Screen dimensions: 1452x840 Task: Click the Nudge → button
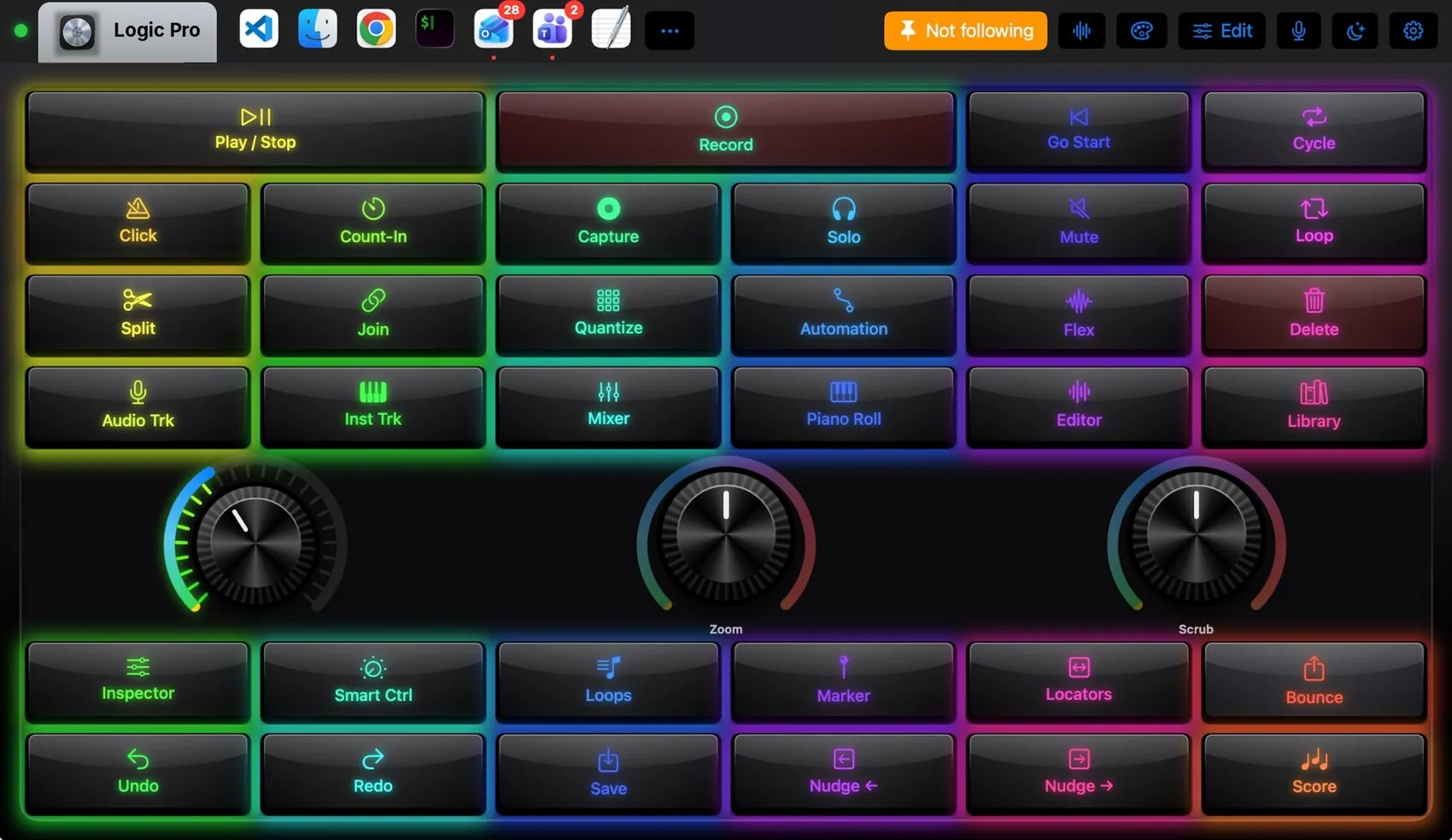[1079, 774]
